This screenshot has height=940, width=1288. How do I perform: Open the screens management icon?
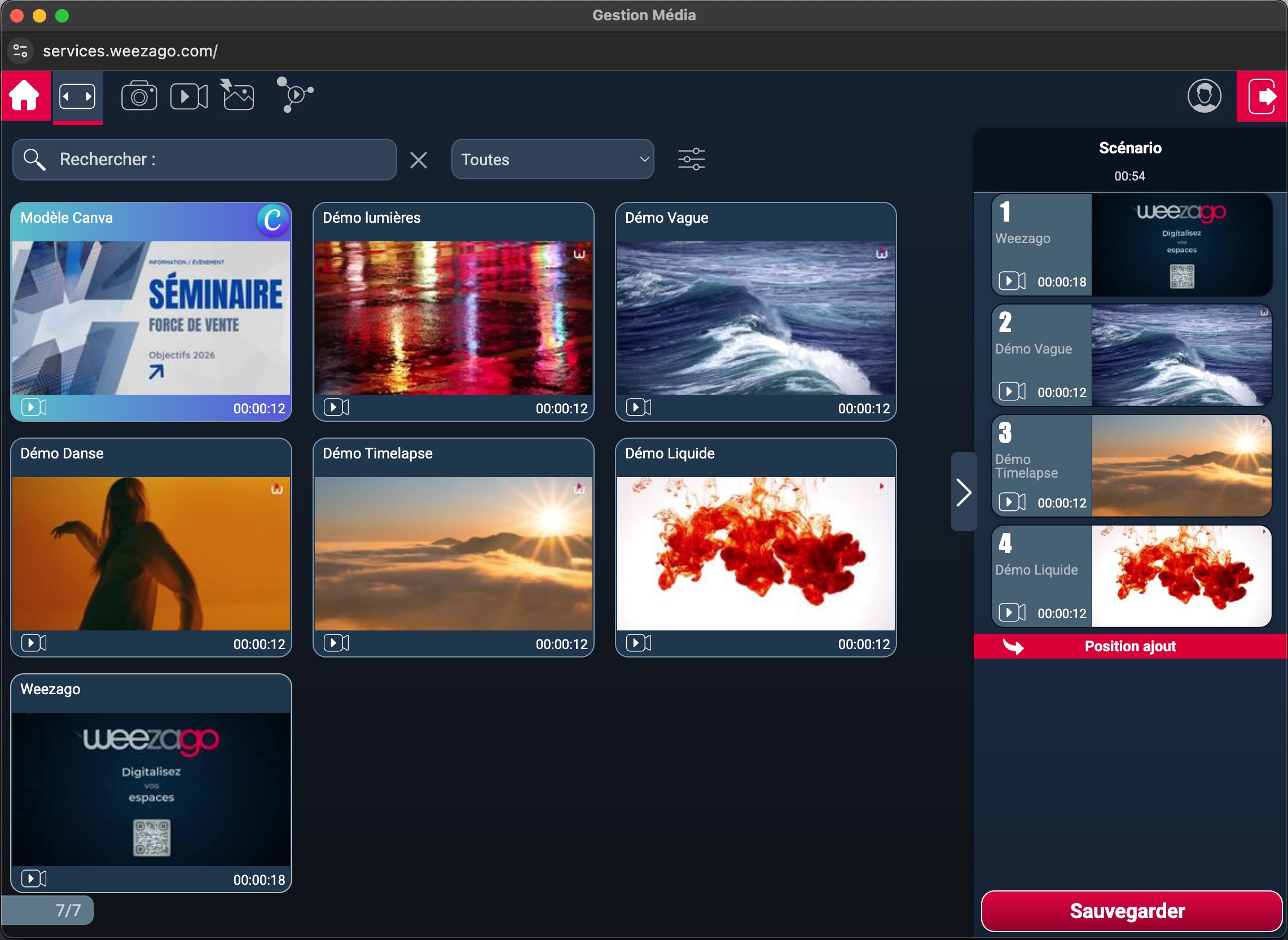[77, 95]
